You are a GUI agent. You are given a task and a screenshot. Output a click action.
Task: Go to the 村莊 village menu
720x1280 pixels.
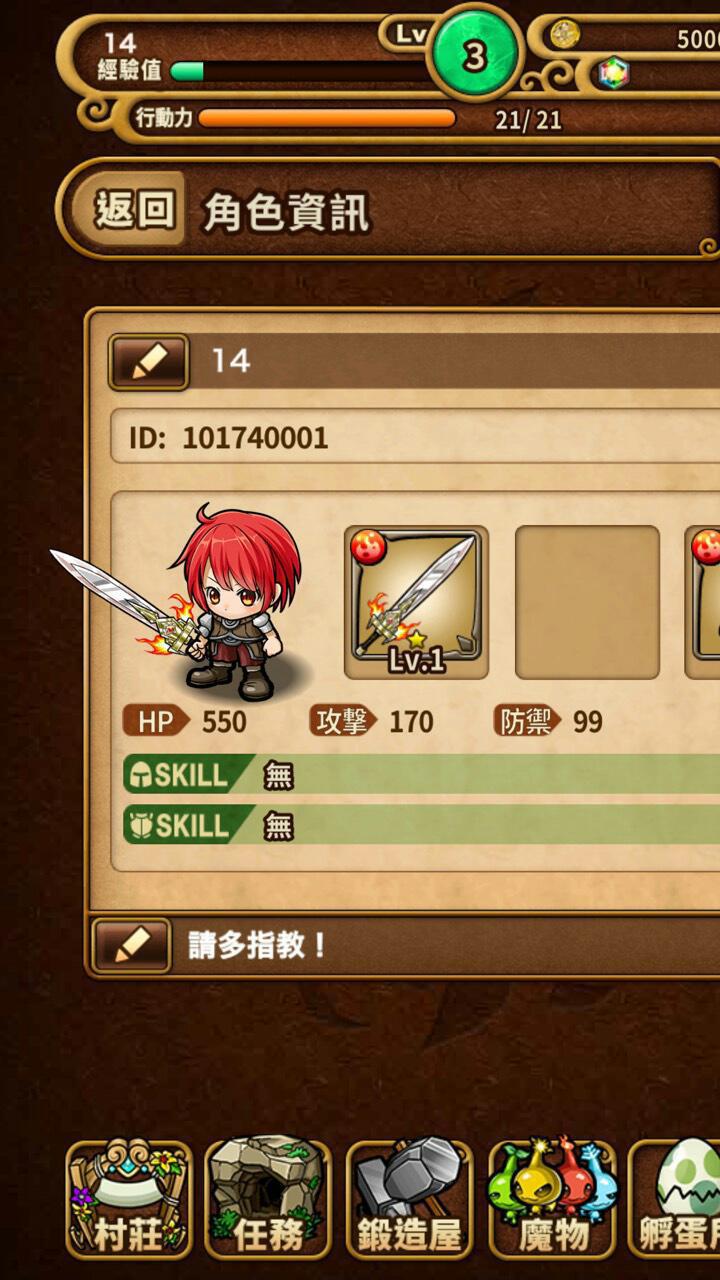point(129,1198)
